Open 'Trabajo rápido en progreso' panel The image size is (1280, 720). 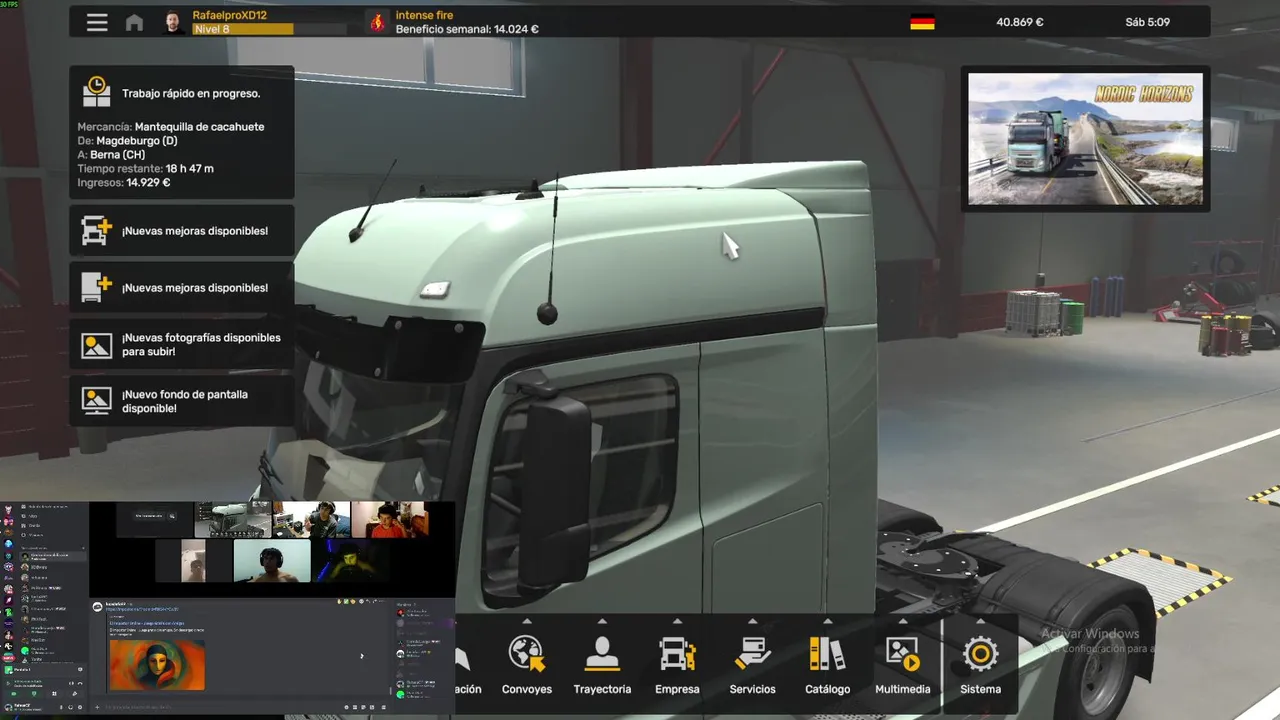182,132
